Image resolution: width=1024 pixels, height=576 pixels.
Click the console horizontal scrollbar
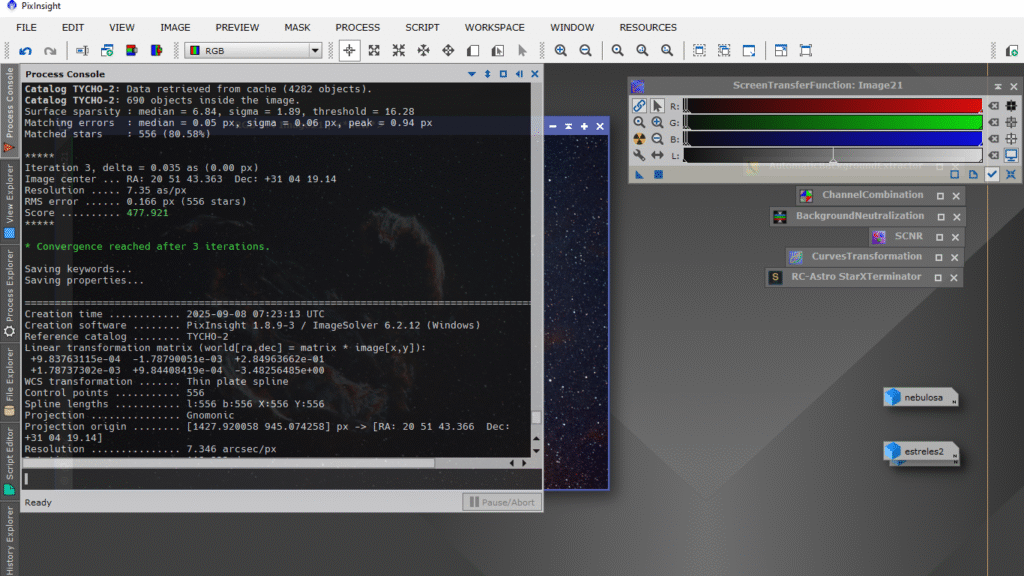click(229, 463)
